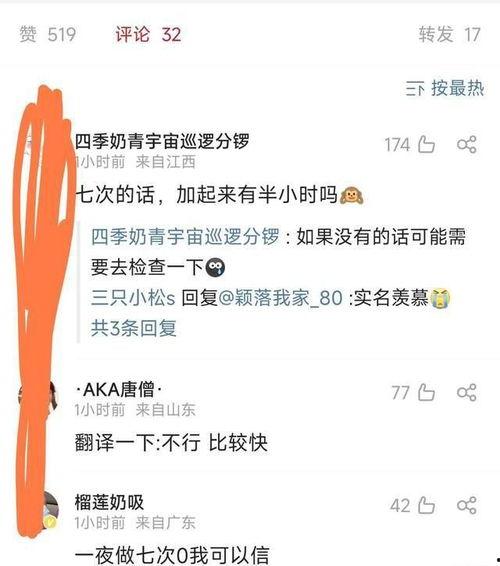This screenshot has width=500, height=566.
Task: Open the 按最热 sorting dropdown
Action: [x=444, y=88]
